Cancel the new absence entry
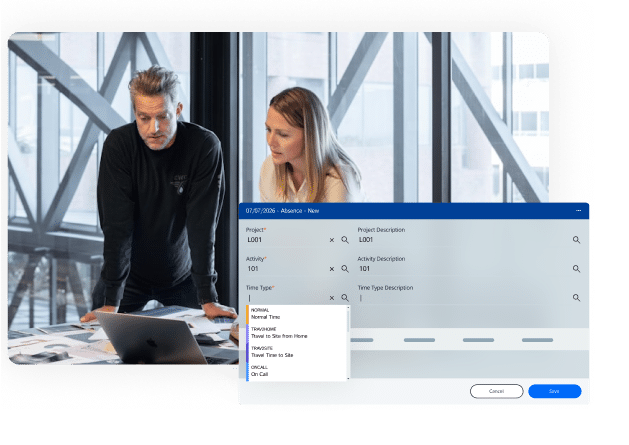 tap(496, 391)
